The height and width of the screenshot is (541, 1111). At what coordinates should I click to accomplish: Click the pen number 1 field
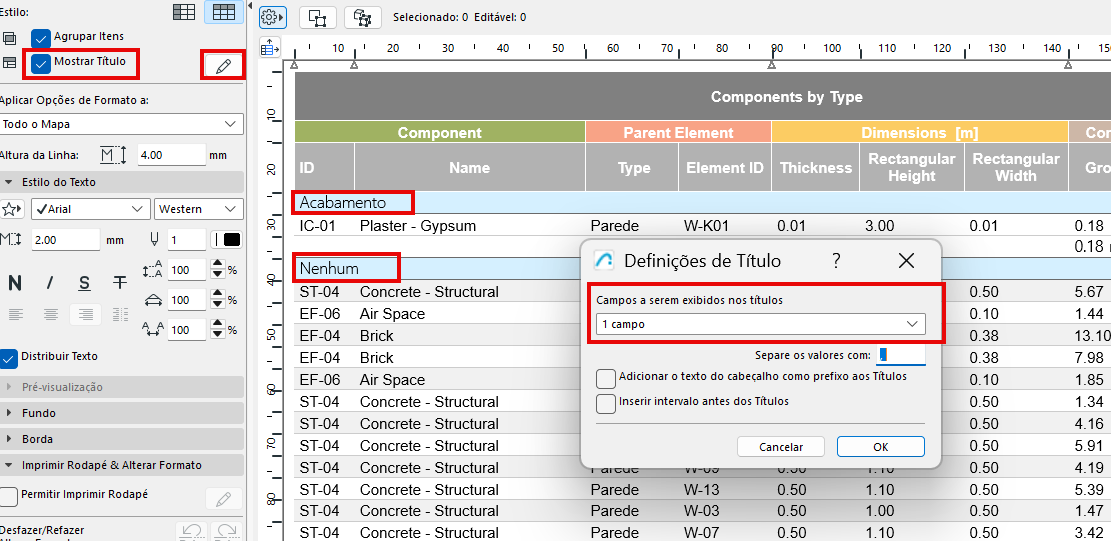pos(187,240)
